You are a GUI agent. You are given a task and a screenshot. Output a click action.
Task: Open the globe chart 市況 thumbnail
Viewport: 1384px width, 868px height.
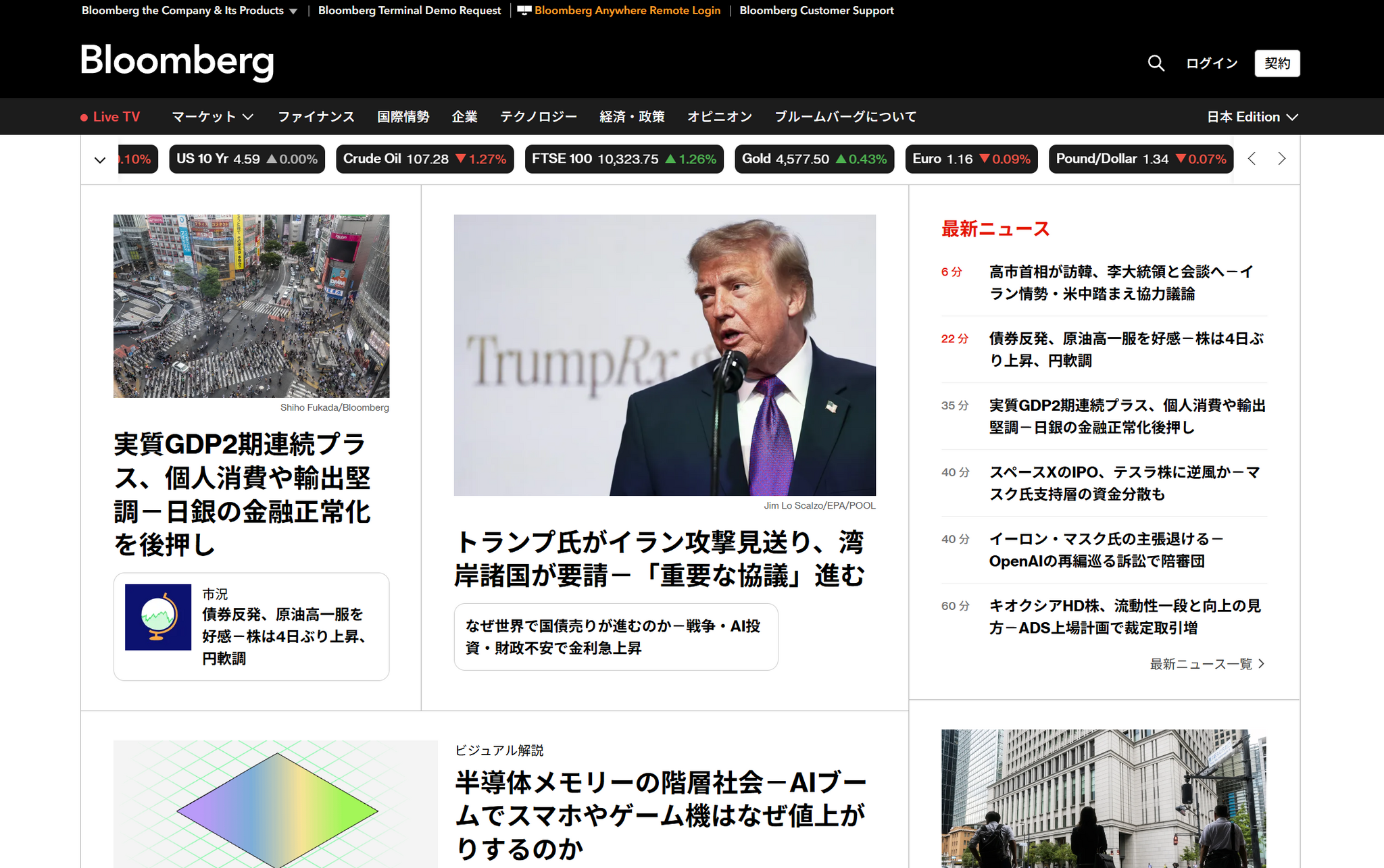pos(158,617)
